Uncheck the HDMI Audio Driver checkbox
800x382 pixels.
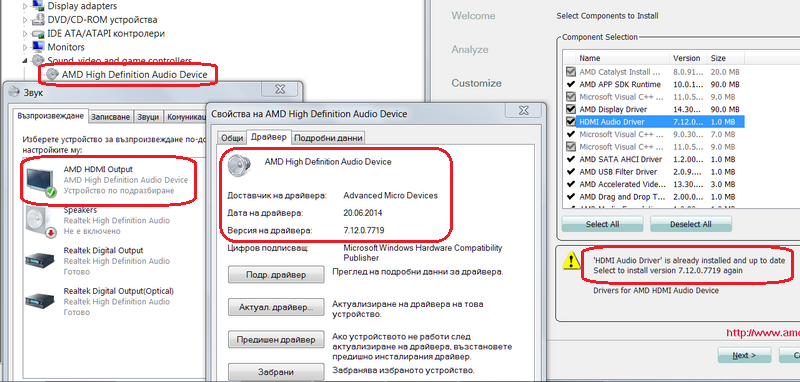click(x=570, y=122)
